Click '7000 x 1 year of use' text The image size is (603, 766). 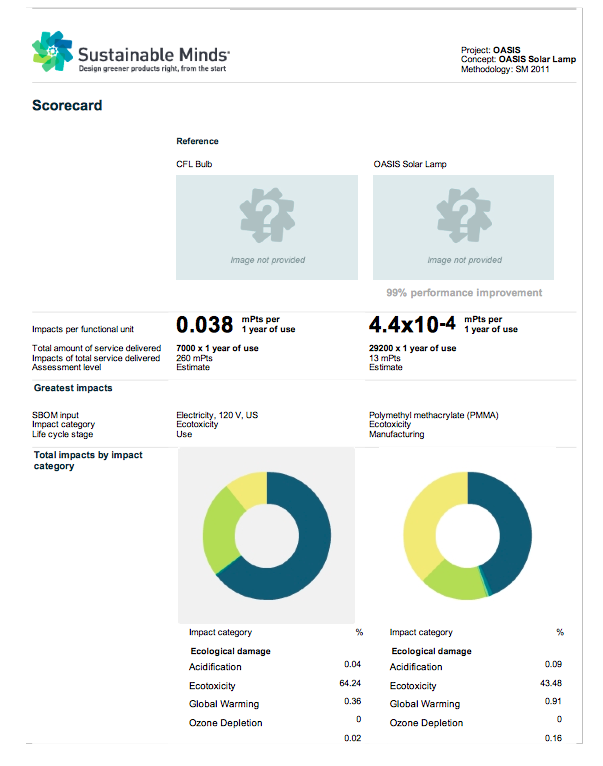[x=217, y=348]
